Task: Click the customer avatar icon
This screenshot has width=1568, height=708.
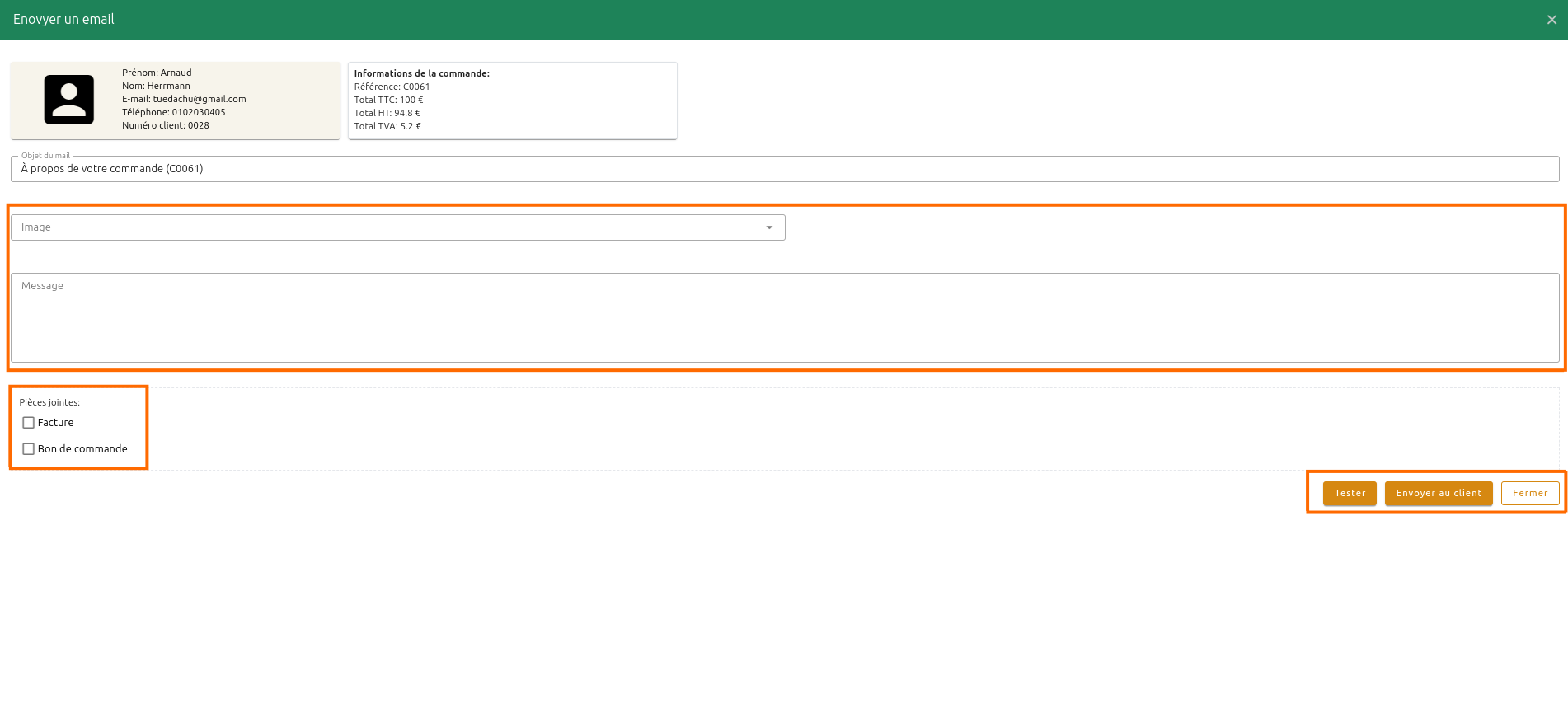Action: (x=68, y=100)
